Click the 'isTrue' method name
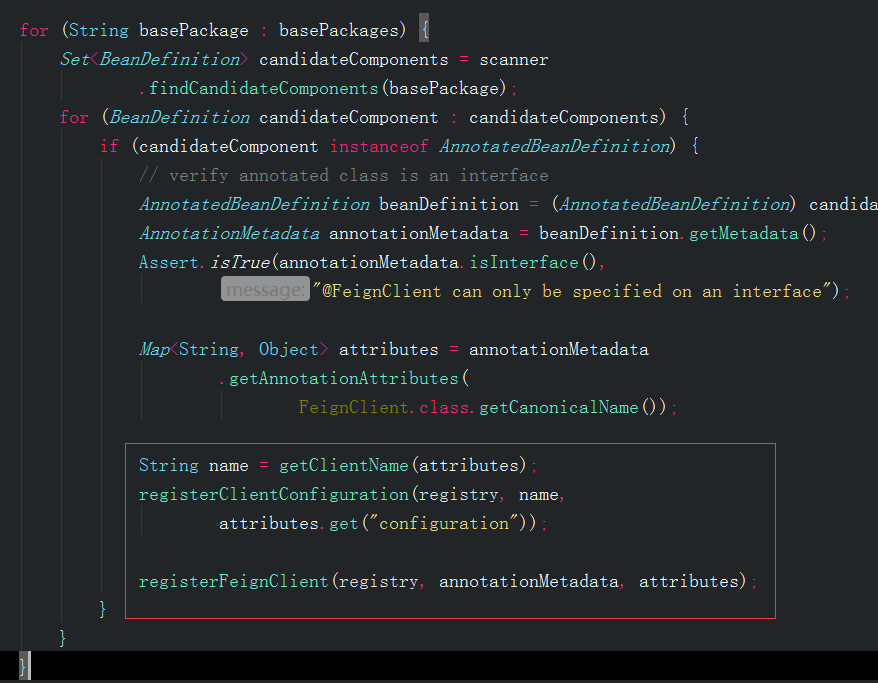Viewport: 878px width, 683px height. pos(240,263)
